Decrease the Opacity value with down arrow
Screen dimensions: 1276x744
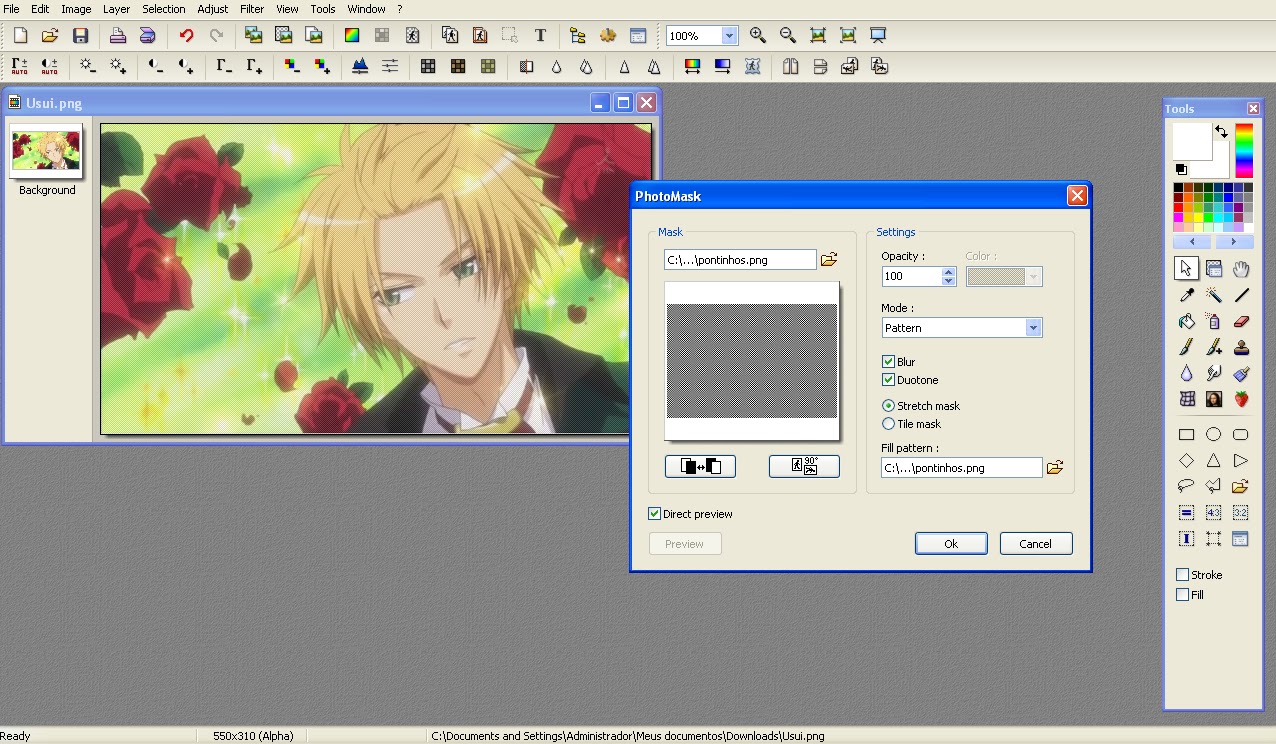tap(949, 281)
